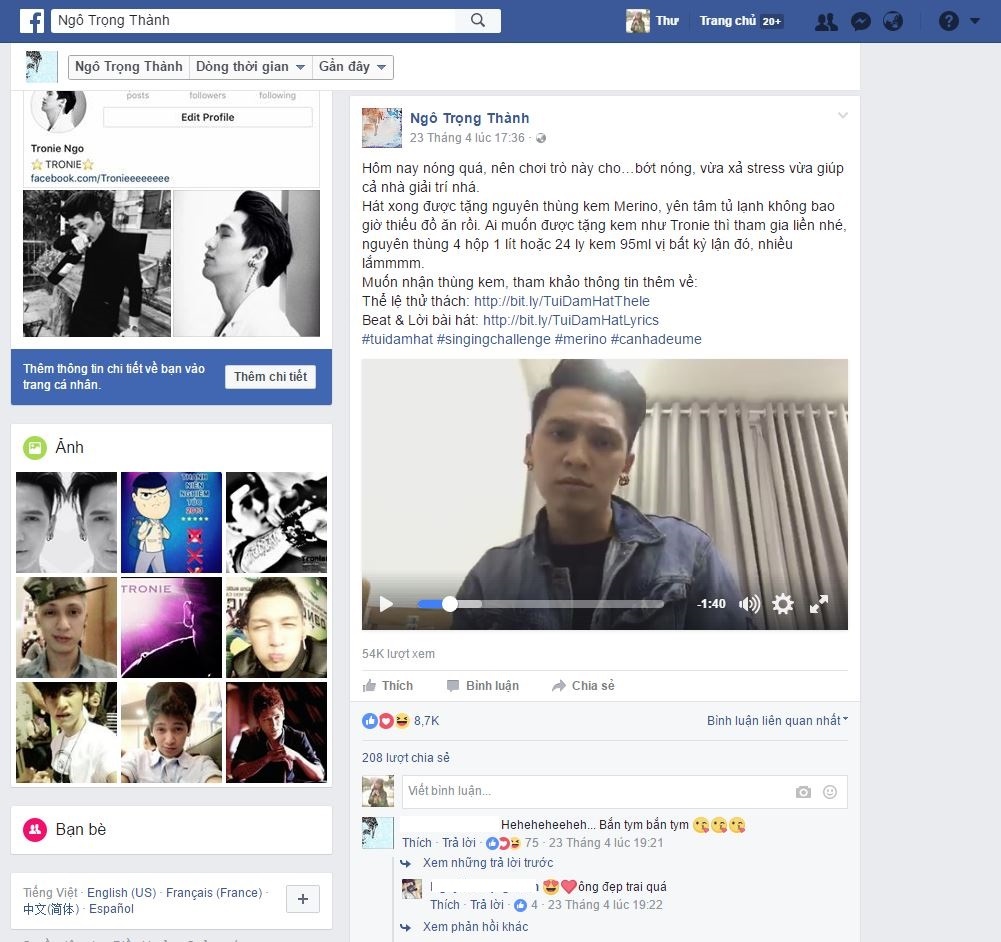Viewport: 1001px width, 942px height.
Task: Open the post options caret
Action: (x=843, y=114)
